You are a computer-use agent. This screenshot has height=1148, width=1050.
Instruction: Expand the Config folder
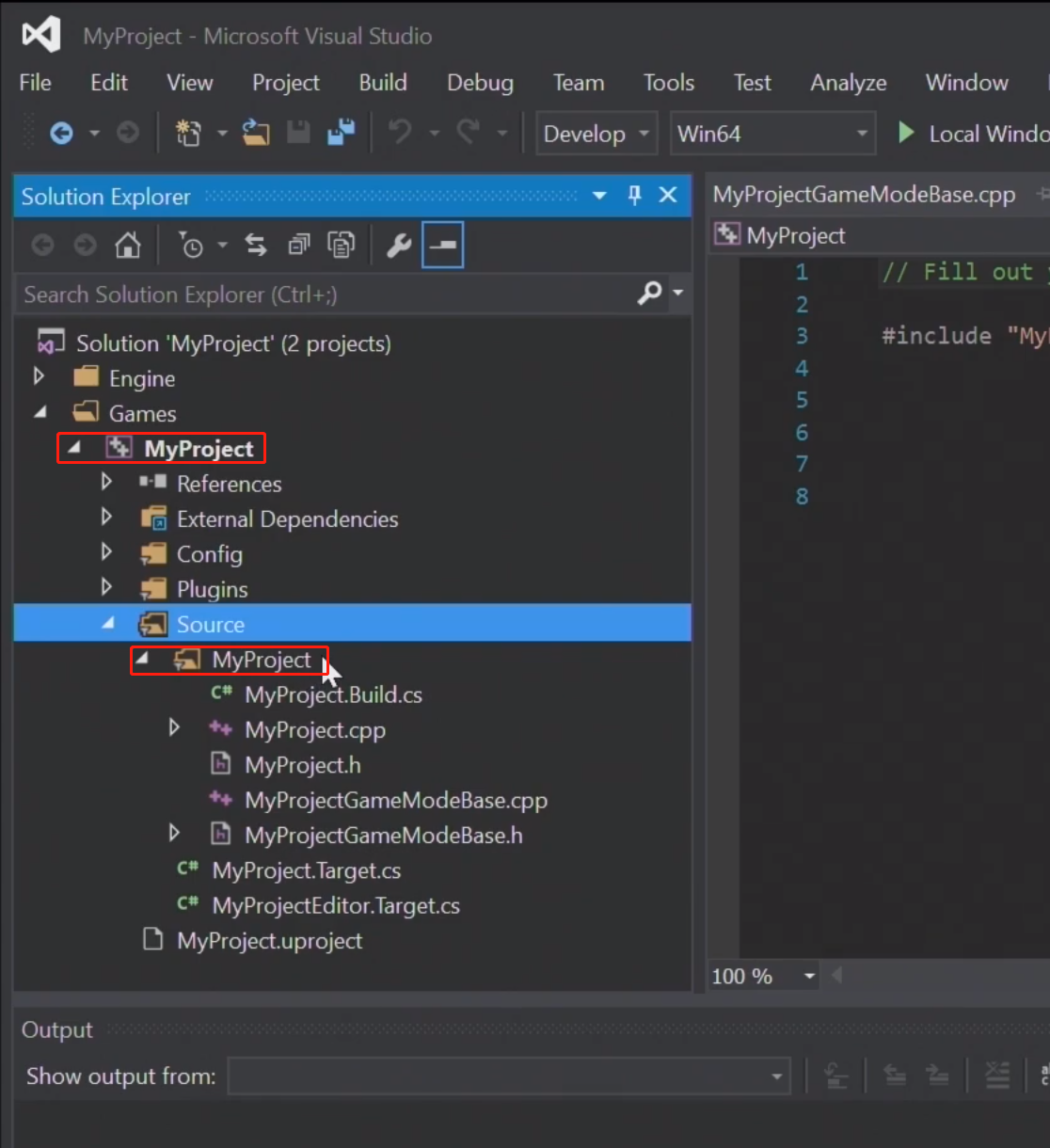tap(106, 552)
